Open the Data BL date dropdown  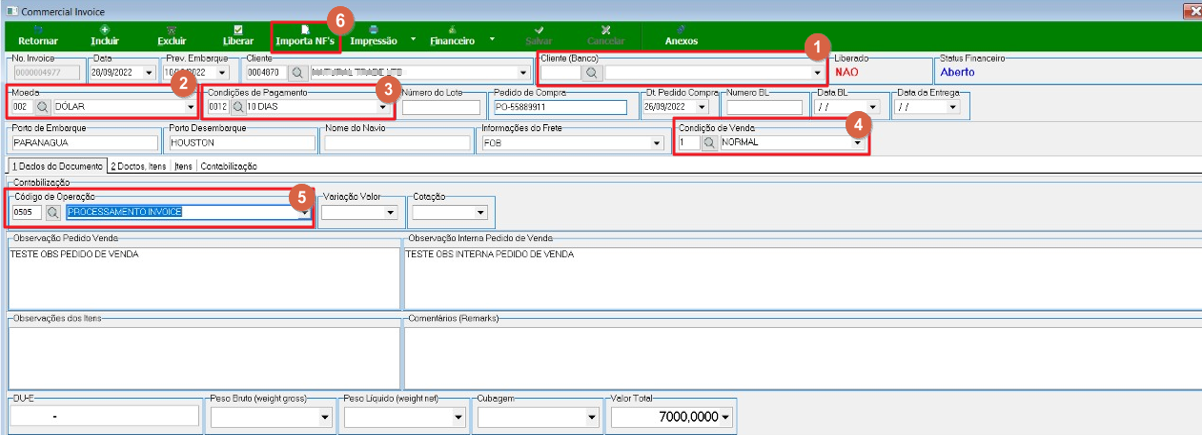(874, 106)
